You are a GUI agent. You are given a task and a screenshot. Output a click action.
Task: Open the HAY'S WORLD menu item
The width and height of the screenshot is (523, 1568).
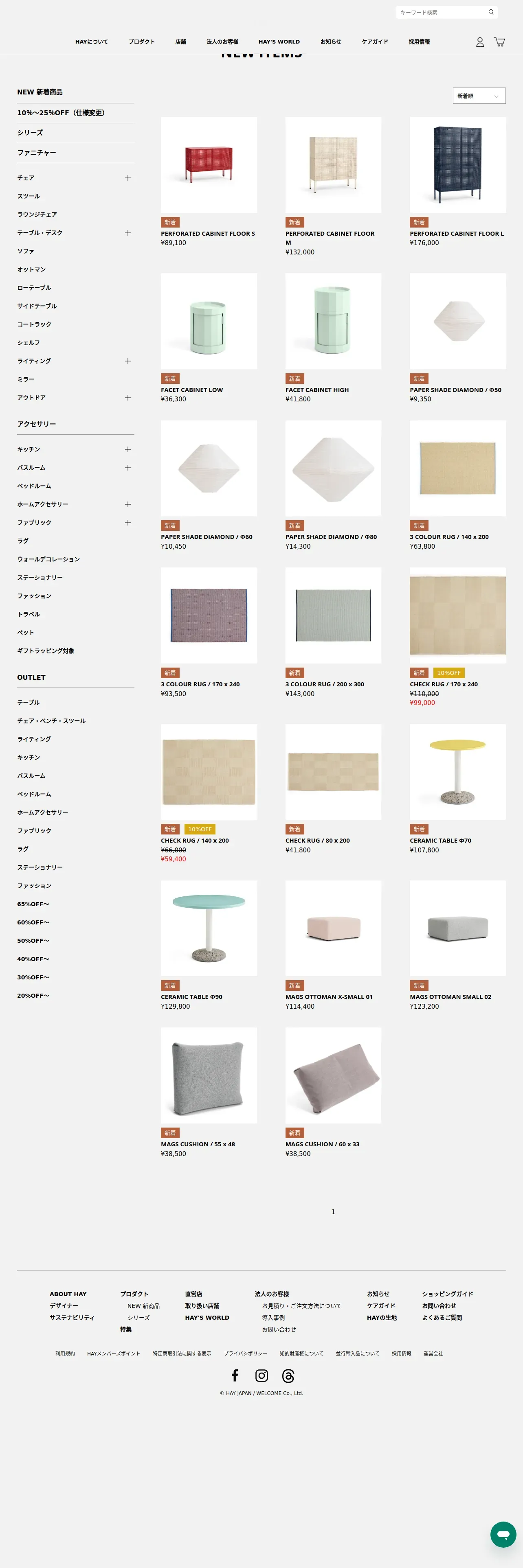coord(279,42)
